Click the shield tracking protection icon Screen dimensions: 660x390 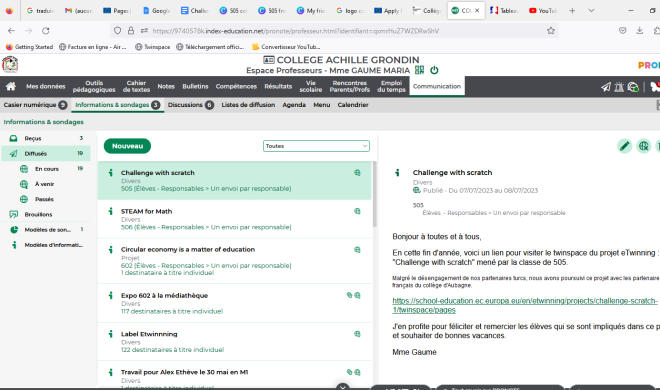117,31
